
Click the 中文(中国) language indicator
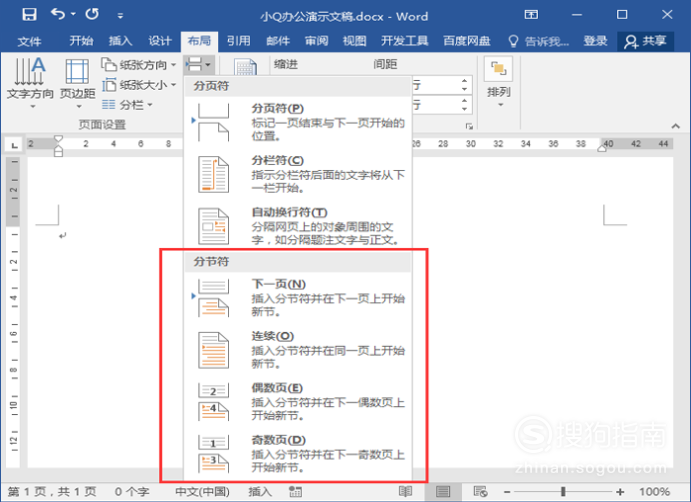tap(202, 491)
